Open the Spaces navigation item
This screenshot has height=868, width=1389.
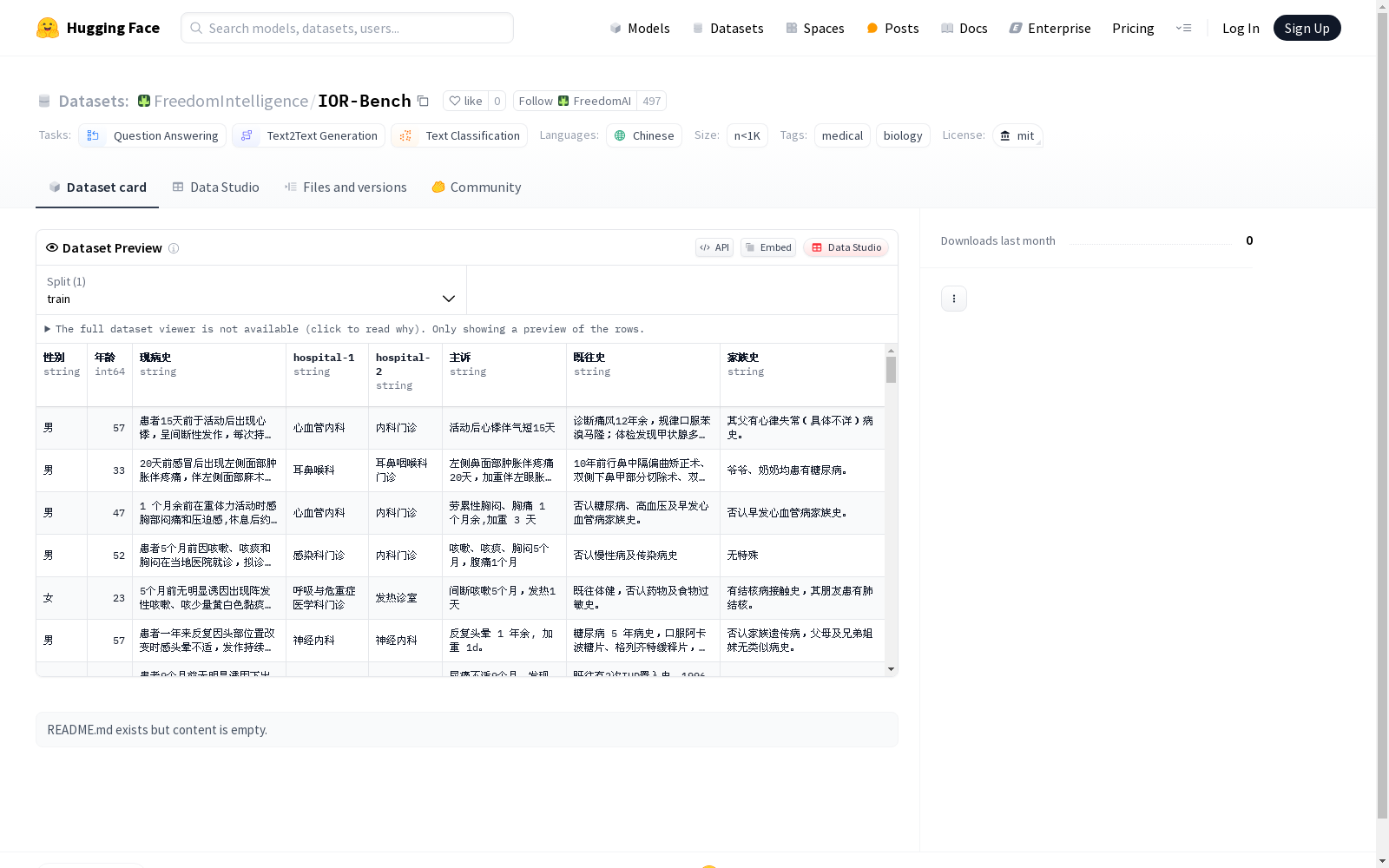click(x=814, y=28)
